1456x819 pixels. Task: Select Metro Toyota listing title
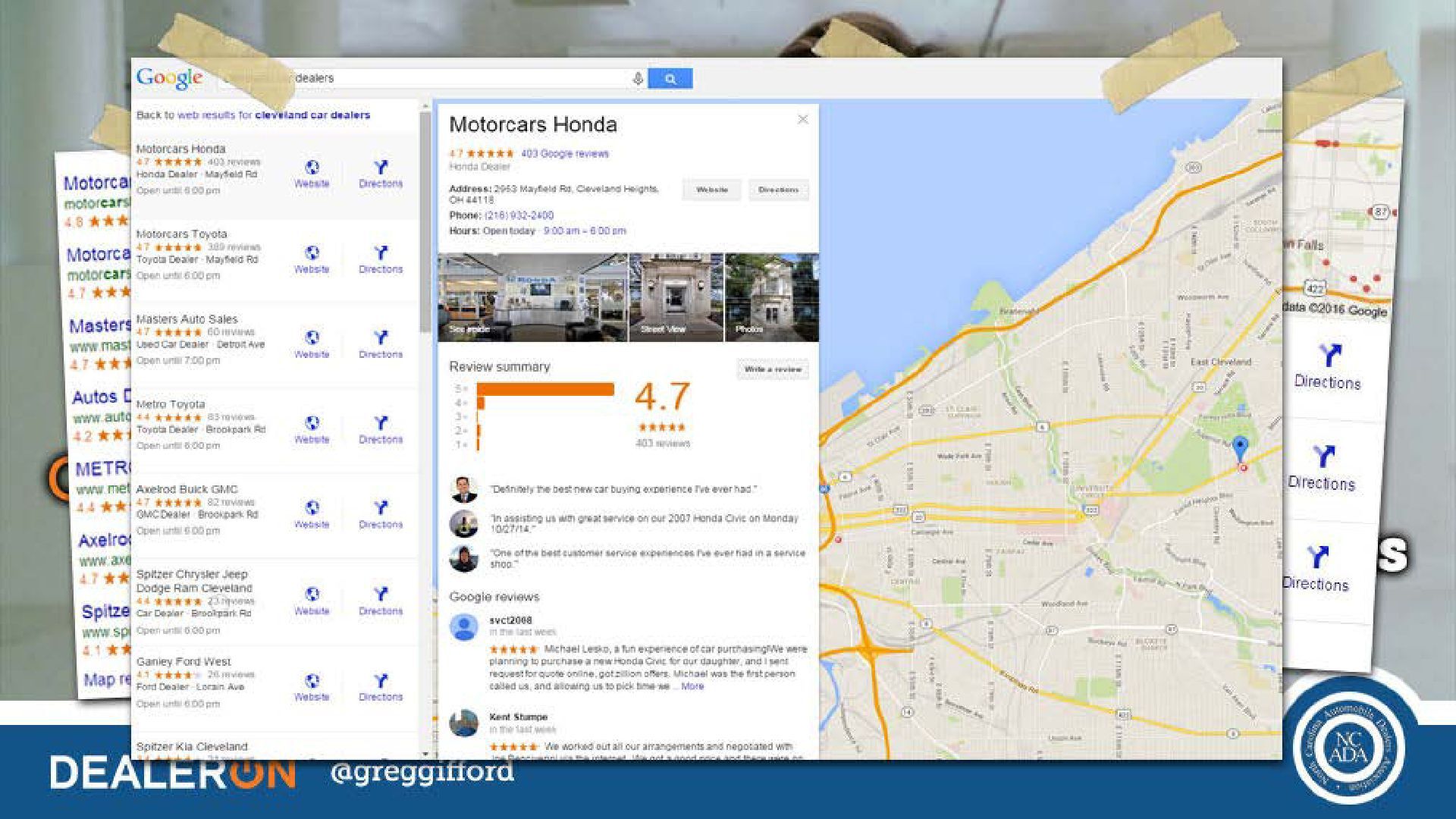pyautogui.click(x=171, y=404)
